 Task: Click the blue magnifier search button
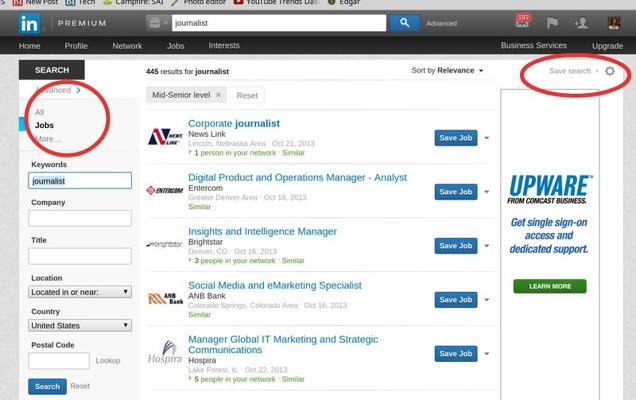click(404, 22)
